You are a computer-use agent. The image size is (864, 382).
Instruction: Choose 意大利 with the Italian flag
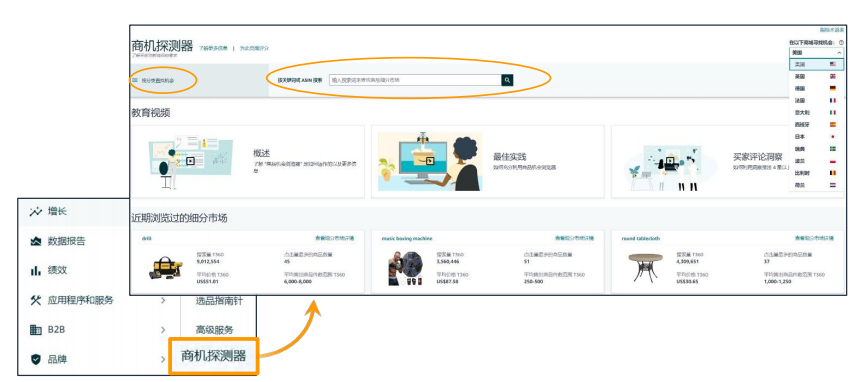pyautogui.click(x=816, y=112)
